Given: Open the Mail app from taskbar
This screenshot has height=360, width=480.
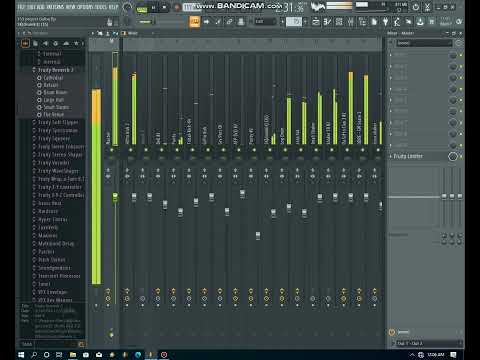Looking at the screenshot, I should click(x=99, y=355).
